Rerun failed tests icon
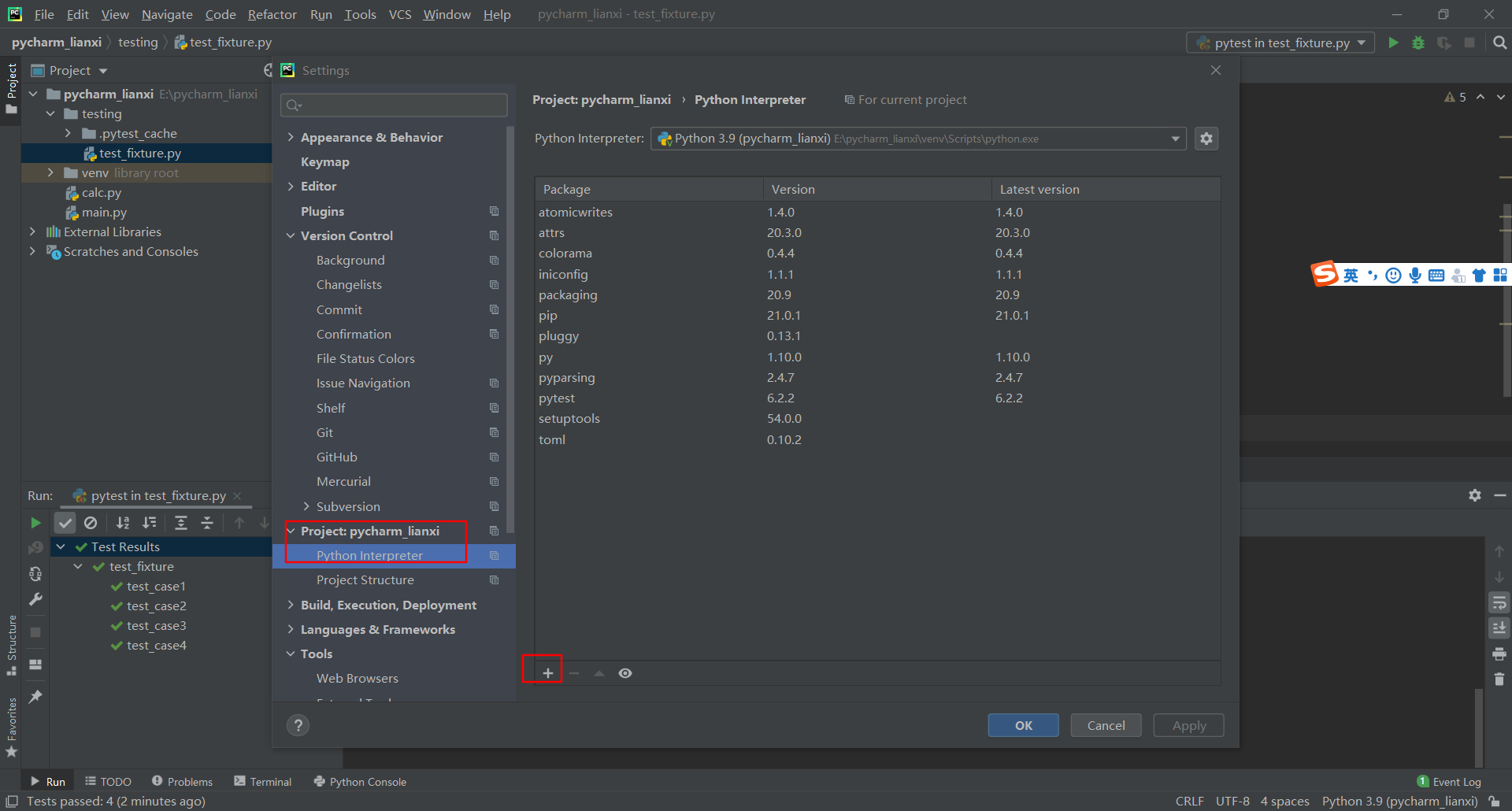 (35, 547)
